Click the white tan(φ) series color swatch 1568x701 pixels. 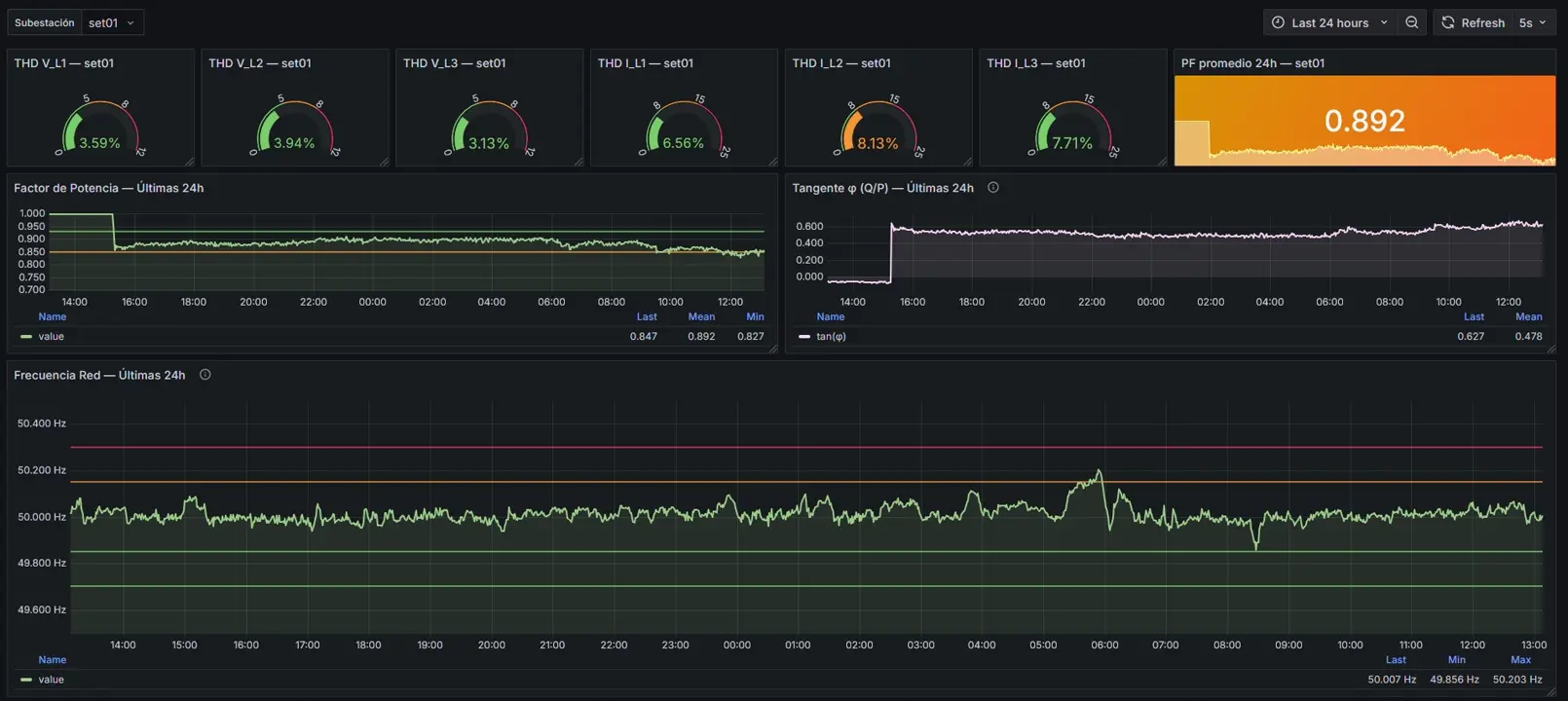804,337
